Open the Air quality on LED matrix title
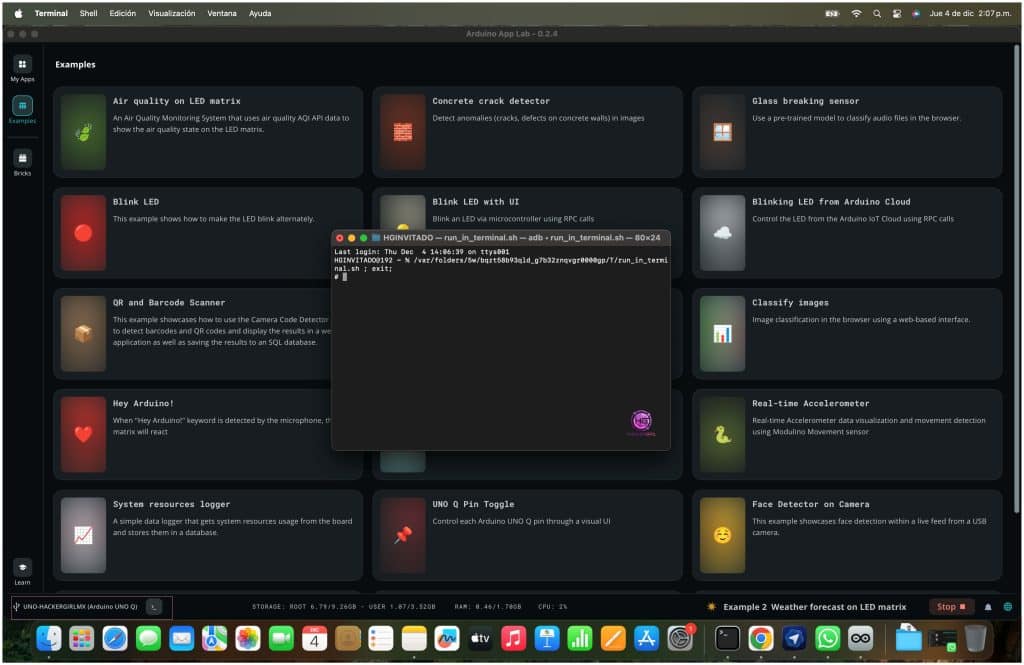 pos(176,101)
